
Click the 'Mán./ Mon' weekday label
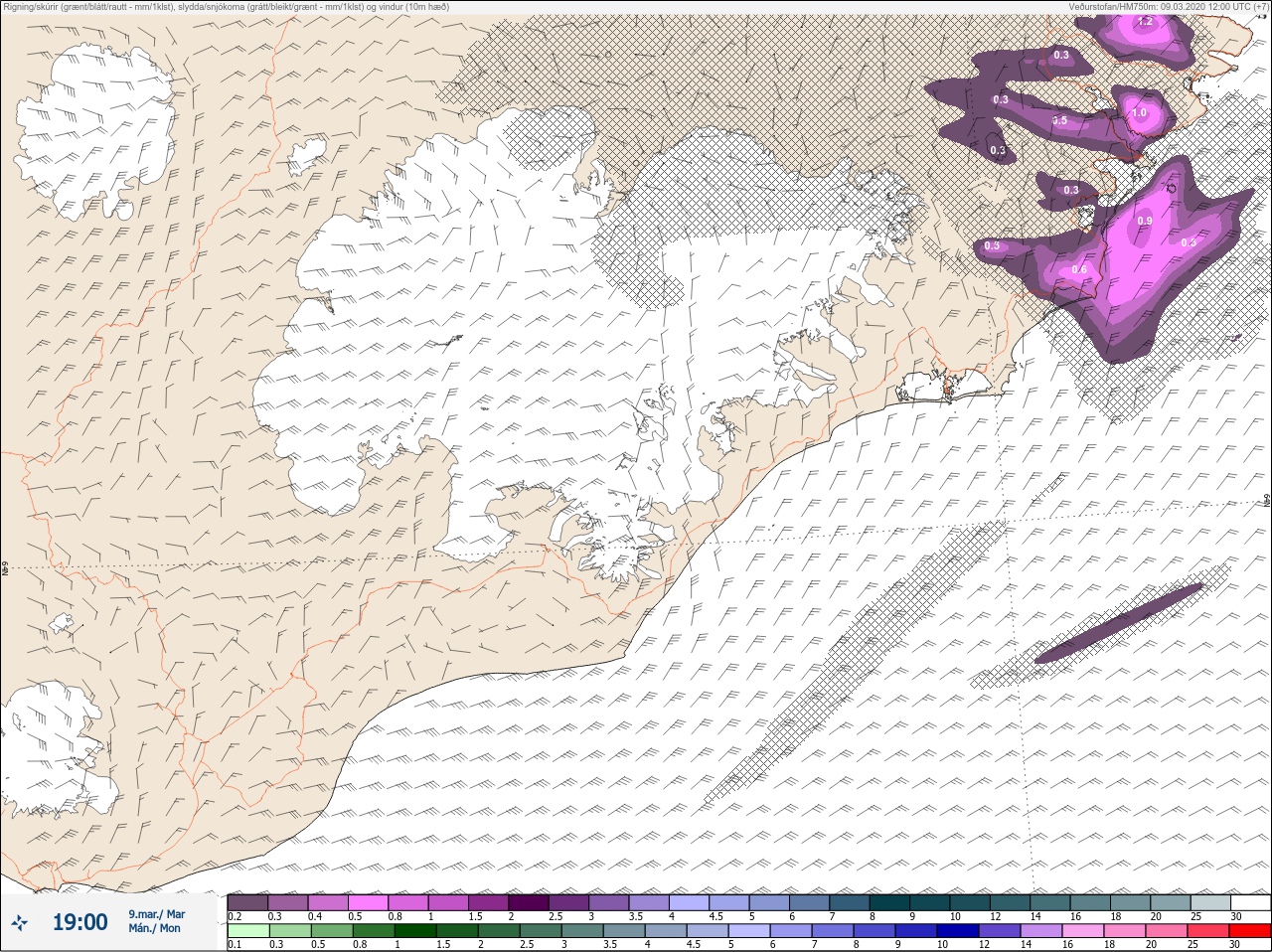tap(154, 928)
